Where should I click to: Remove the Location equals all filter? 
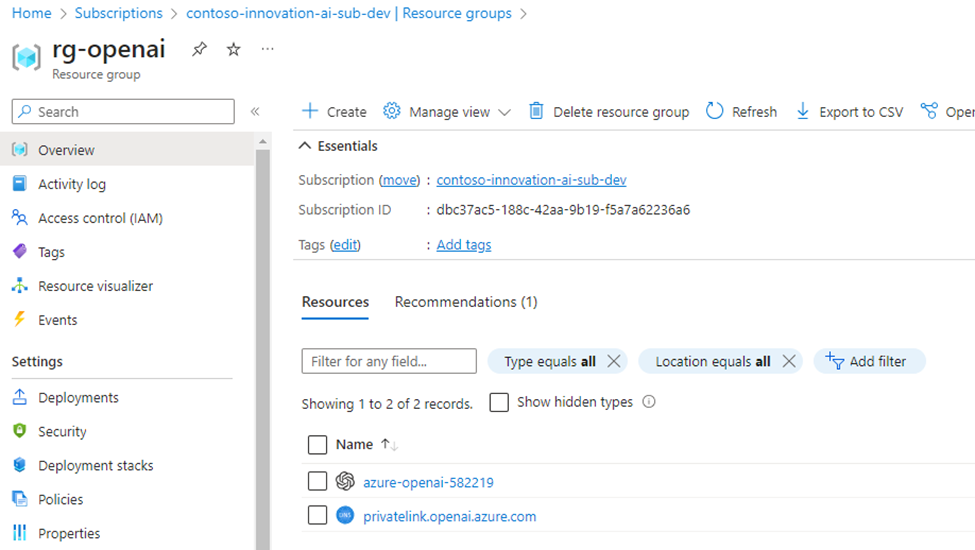(789, 361)
